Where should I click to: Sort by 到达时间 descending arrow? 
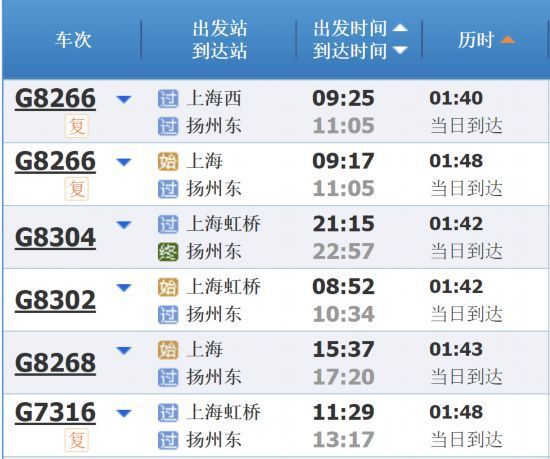point(400,50)
